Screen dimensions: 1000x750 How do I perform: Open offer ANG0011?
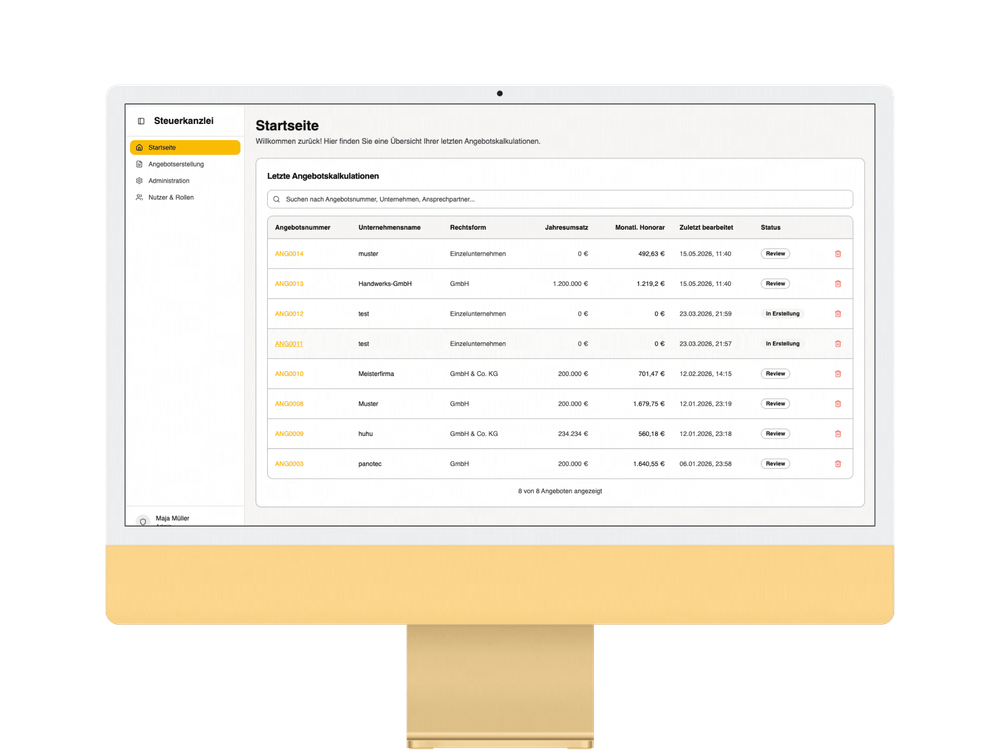coord(289,344)
